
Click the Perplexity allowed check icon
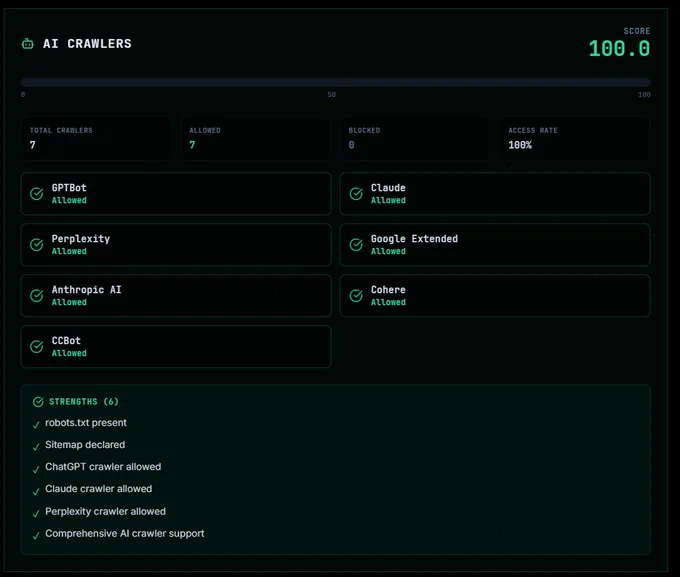[37, 245]
